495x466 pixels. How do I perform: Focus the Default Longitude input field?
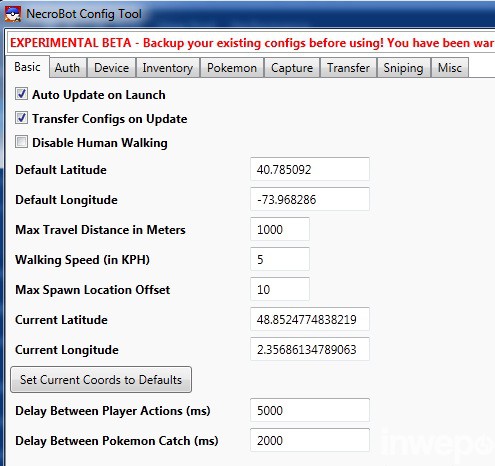[310, 199]
